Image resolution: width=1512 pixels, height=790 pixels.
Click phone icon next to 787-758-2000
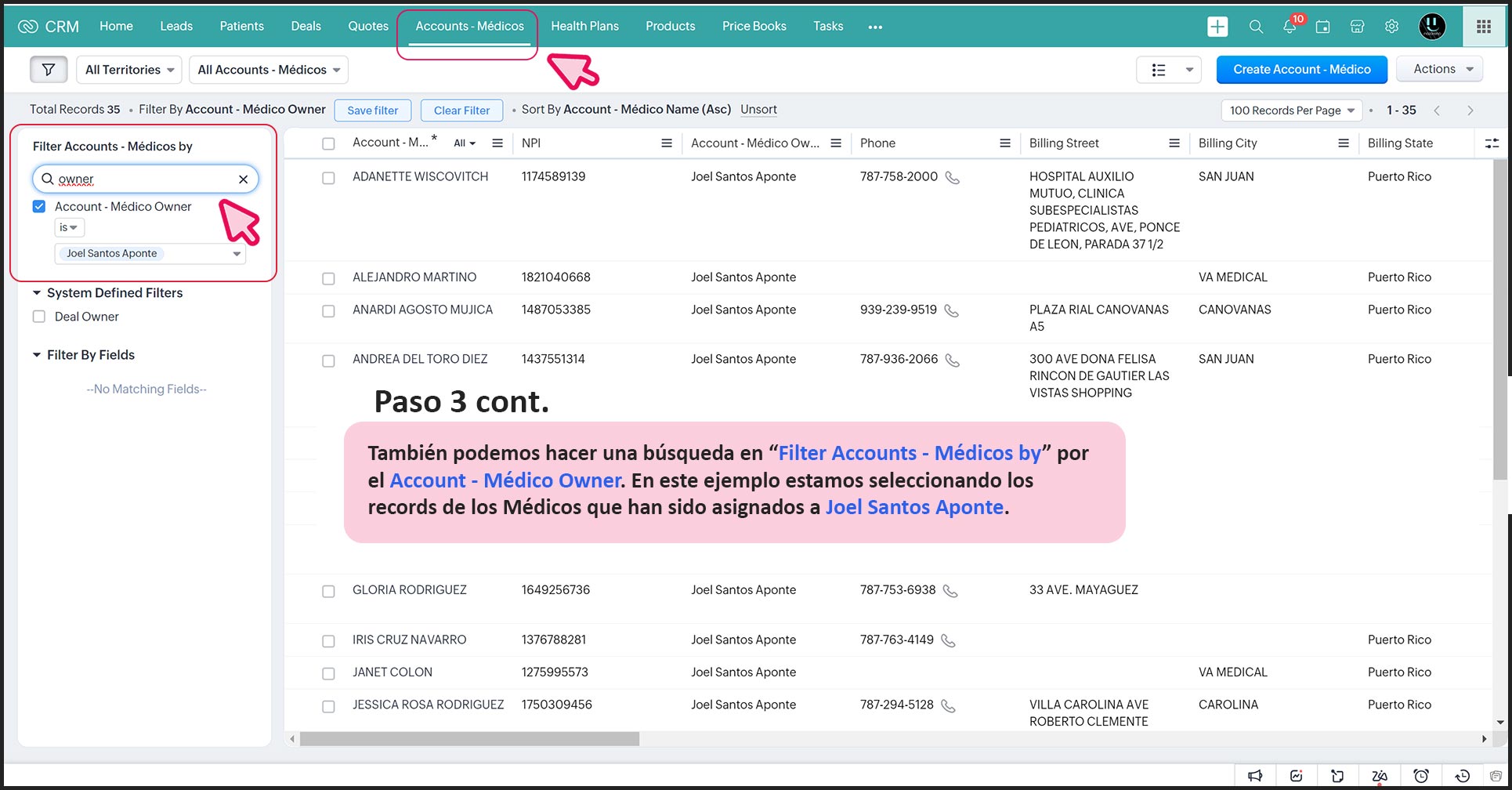pyautogui.click(x=953, y=178)
